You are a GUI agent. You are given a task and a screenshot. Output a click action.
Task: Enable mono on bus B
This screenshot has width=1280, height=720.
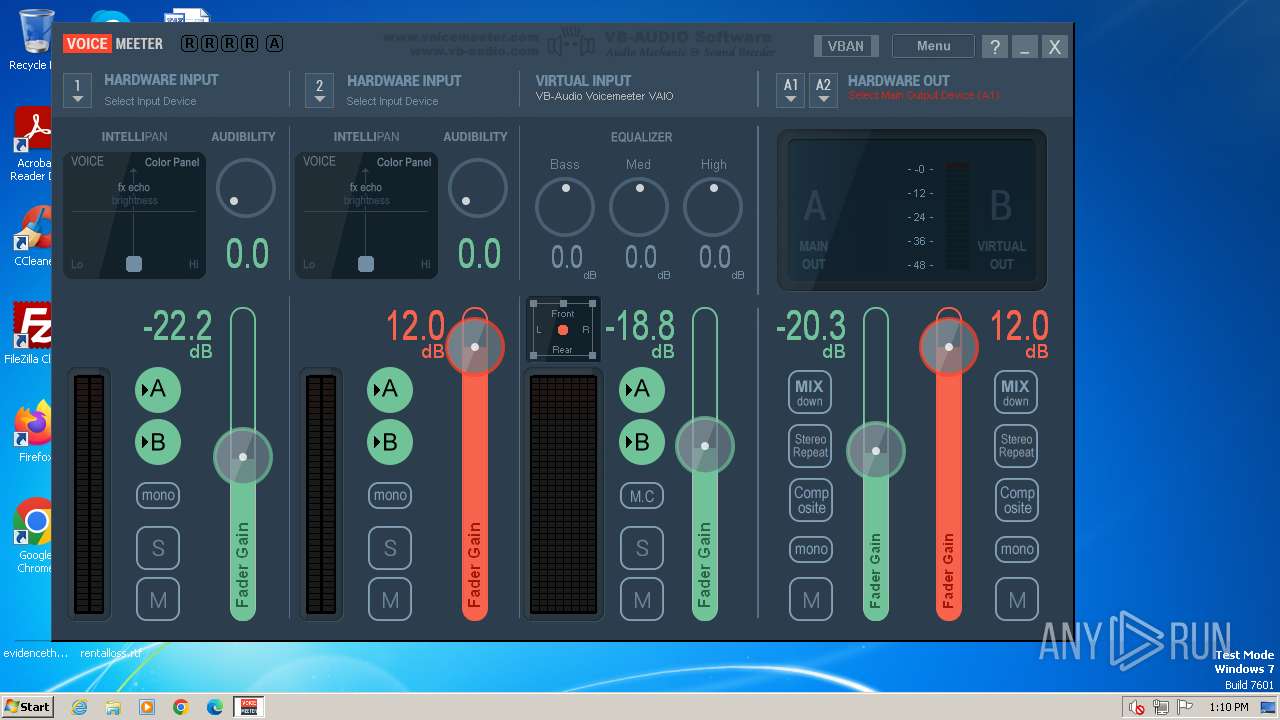[1017, 549]
